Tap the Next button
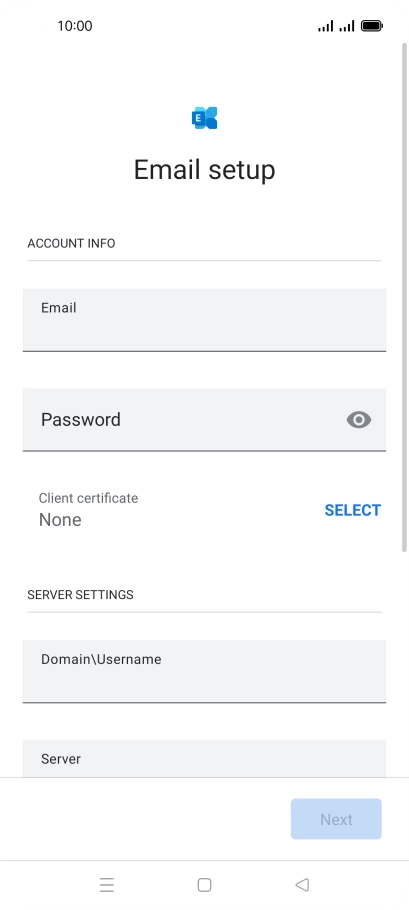Viewport: 409px width, 910px height. (x=336, y=819)
